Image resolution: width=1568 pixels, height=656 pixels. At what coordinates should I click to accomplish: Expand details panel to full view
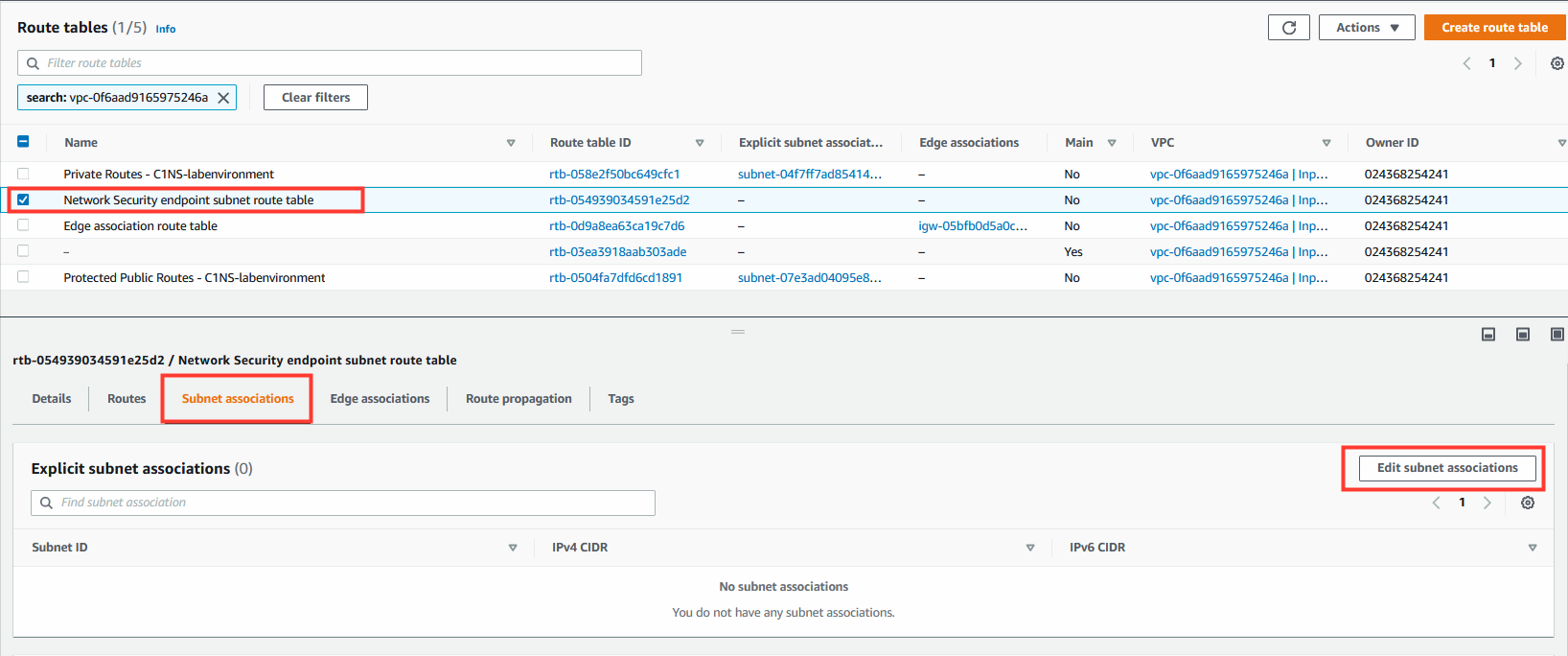[1556, 334]
